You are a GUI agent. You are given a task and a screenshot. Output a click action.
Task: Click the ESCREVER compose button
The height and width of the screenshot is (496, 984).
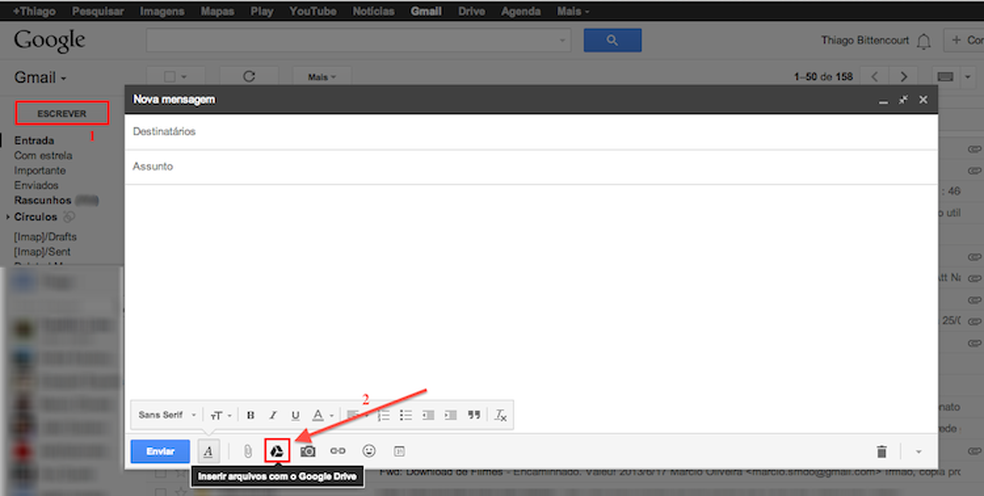62,114
